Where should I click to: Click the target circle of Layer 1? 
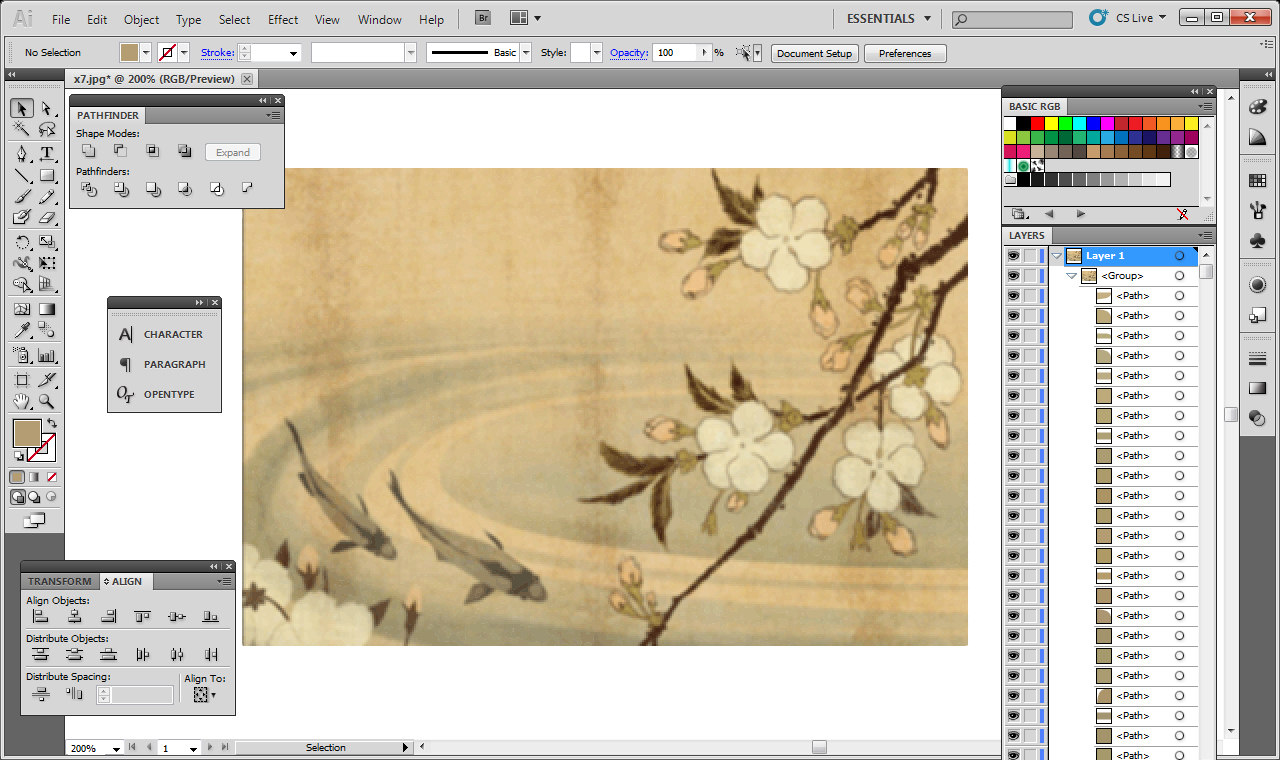1180,256
